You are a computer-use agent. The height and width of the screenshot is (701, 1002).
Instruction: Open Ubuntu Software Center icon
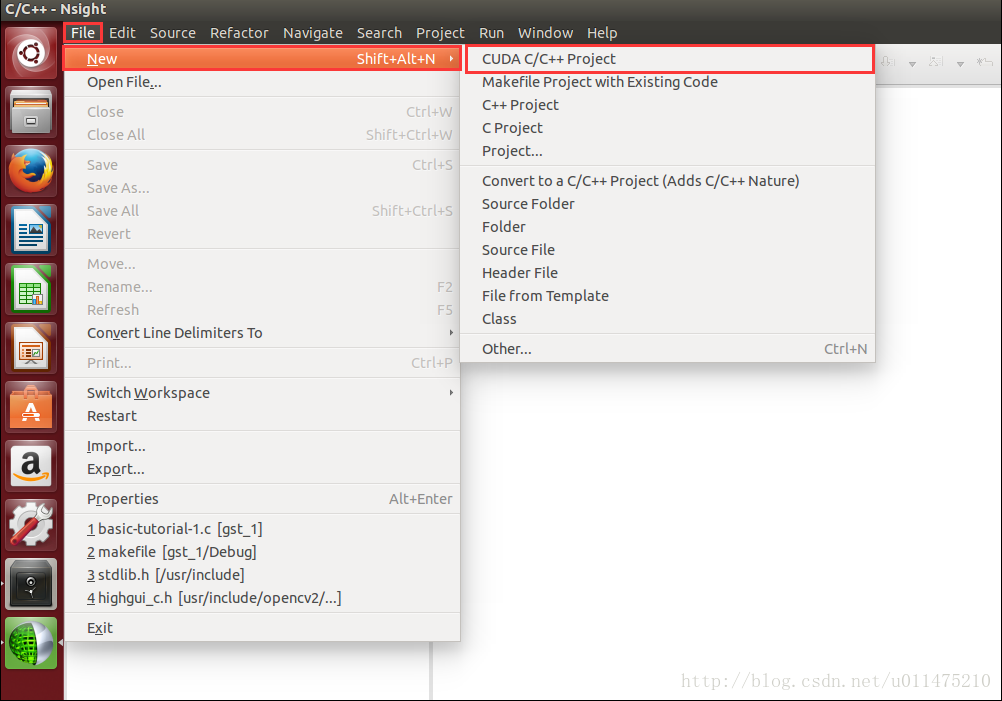pos(31,406)
